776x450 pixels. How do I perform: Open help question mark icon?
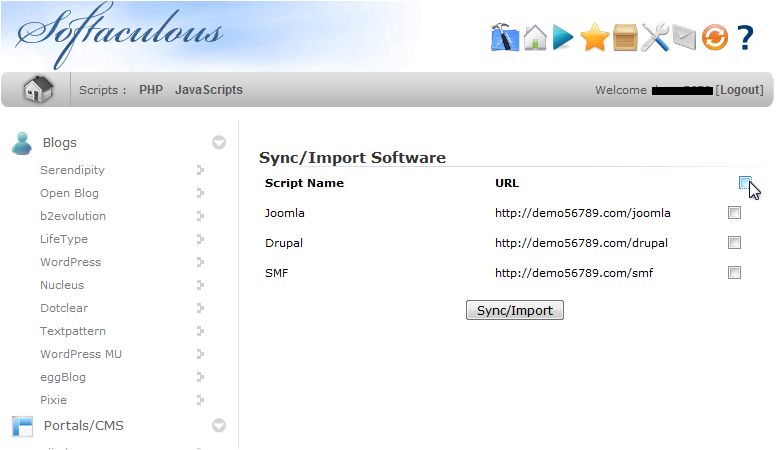(x=745, y=38)
